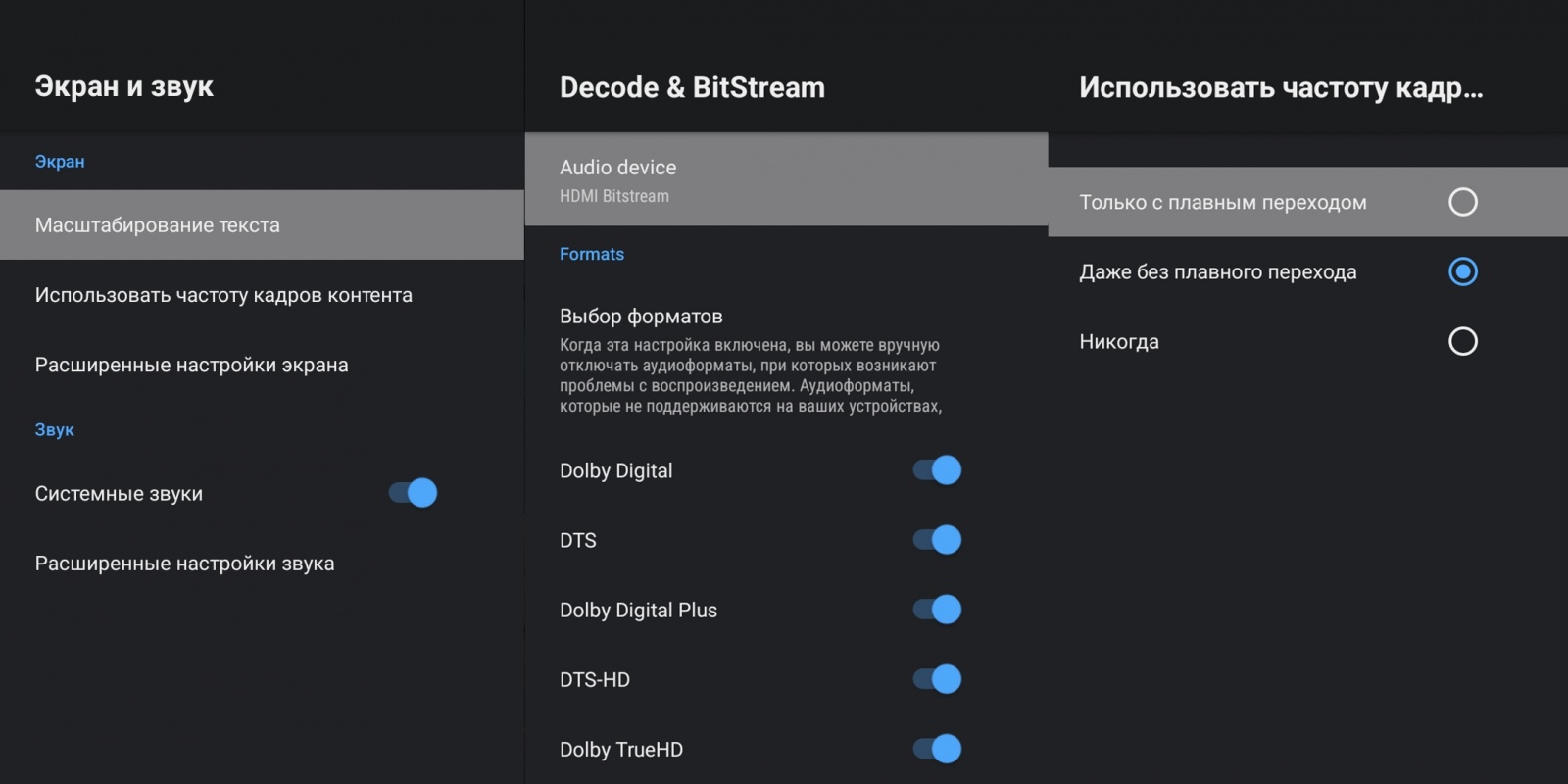
Task: Open Масштабирование текста setting
Action: point(158,225)
